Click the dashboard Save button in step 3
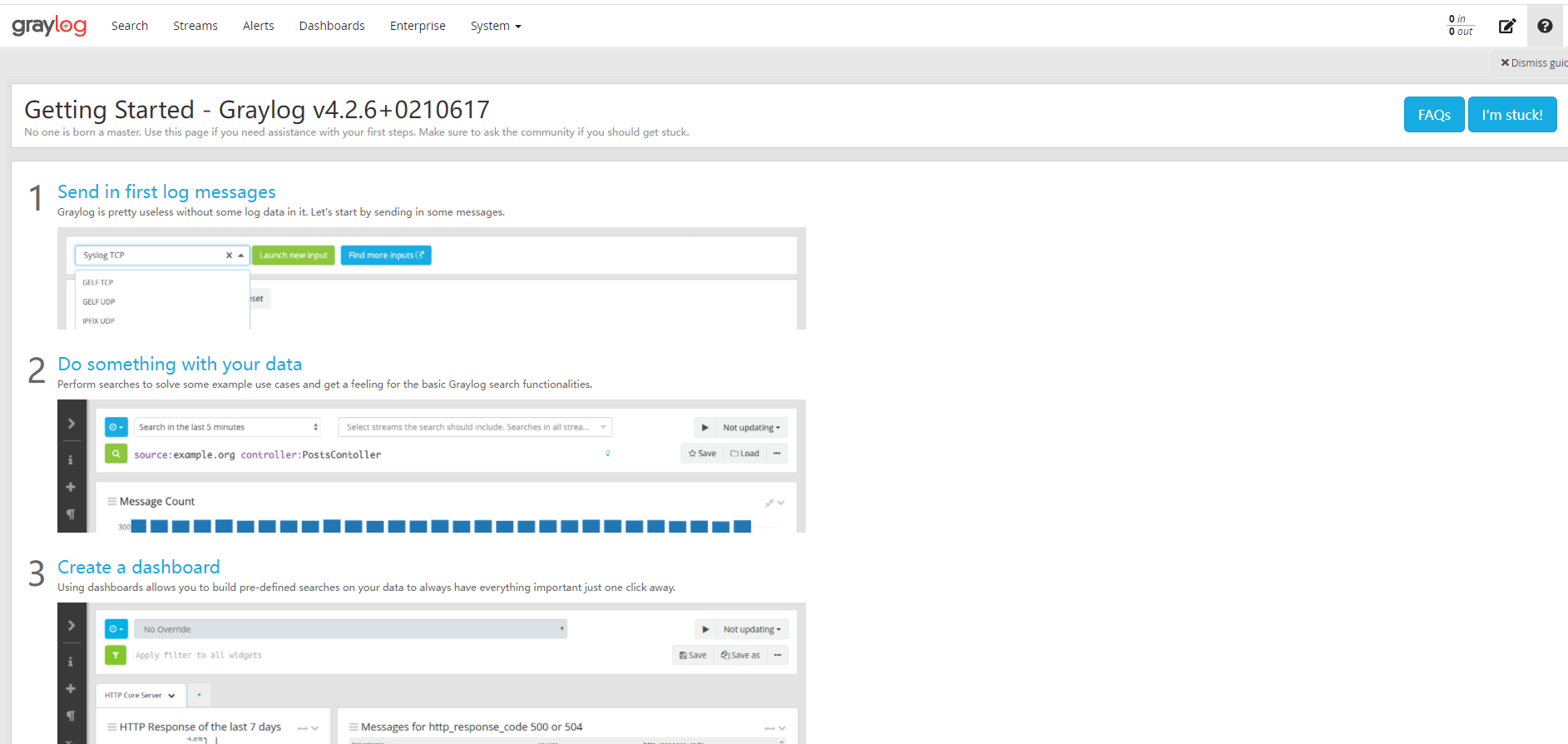 (693, 655)
